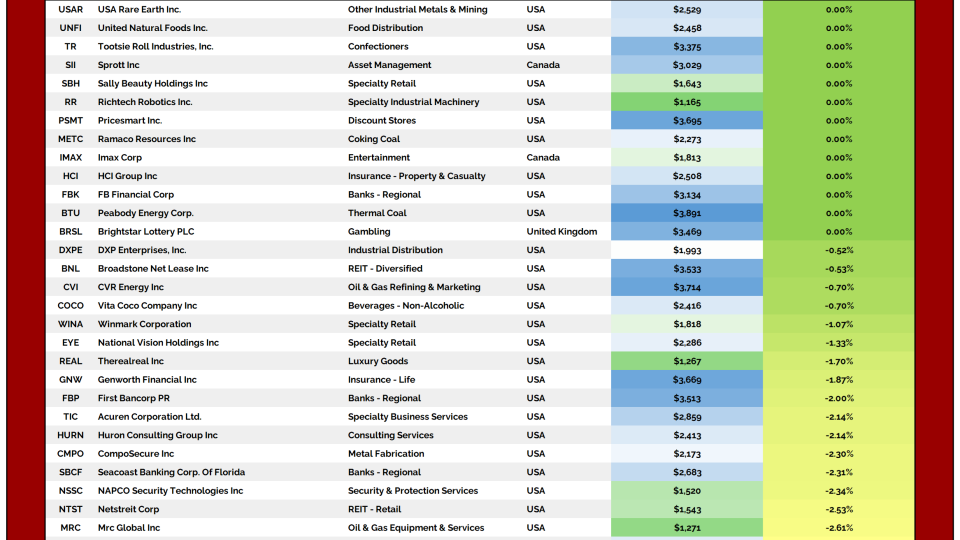The height and width of the screenshot is (540, 960).
Task: Click the -1.07% change value
Action: point(838,324)
